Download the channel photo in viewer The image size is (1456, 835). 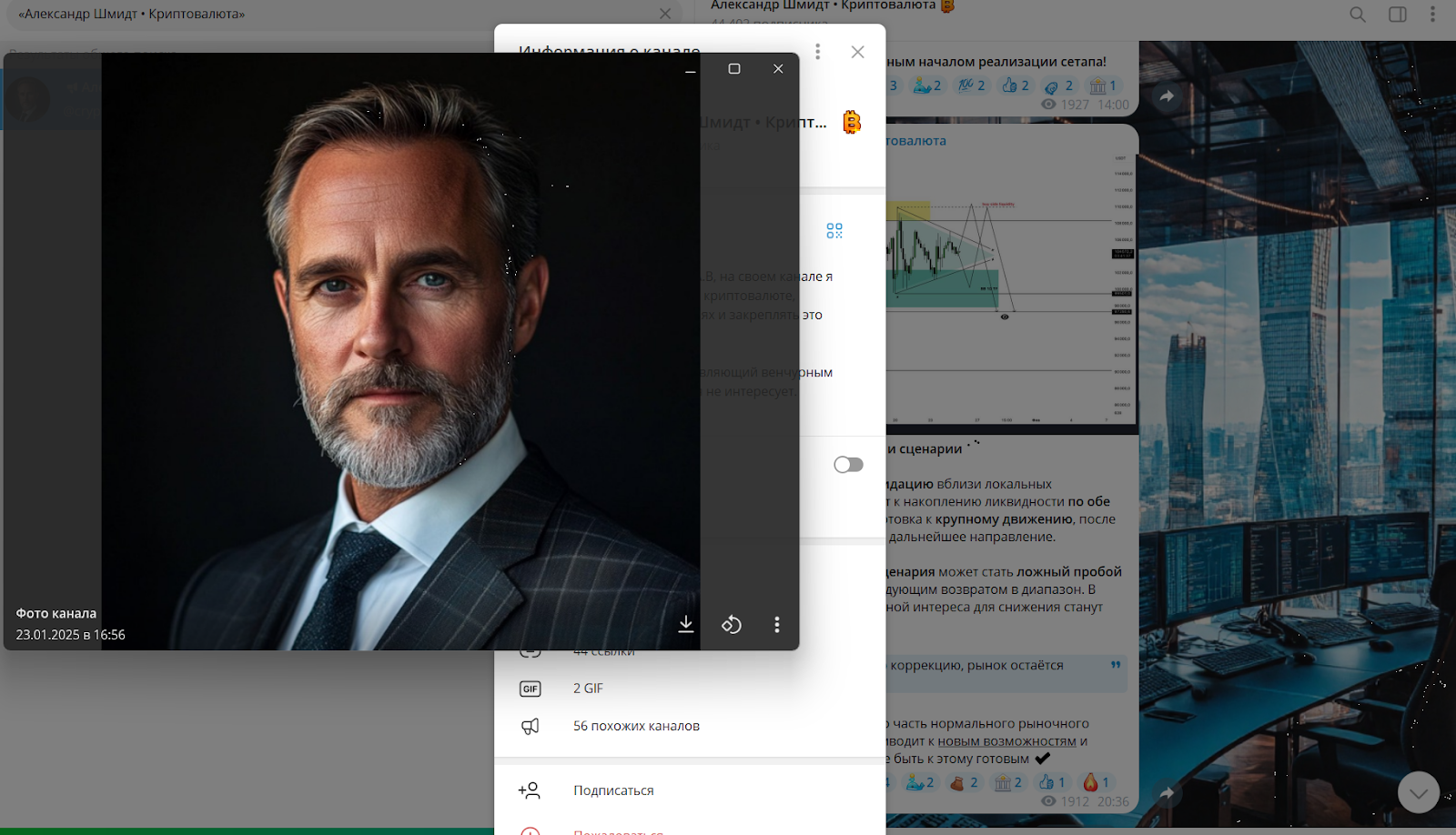(x=686, y=624)
